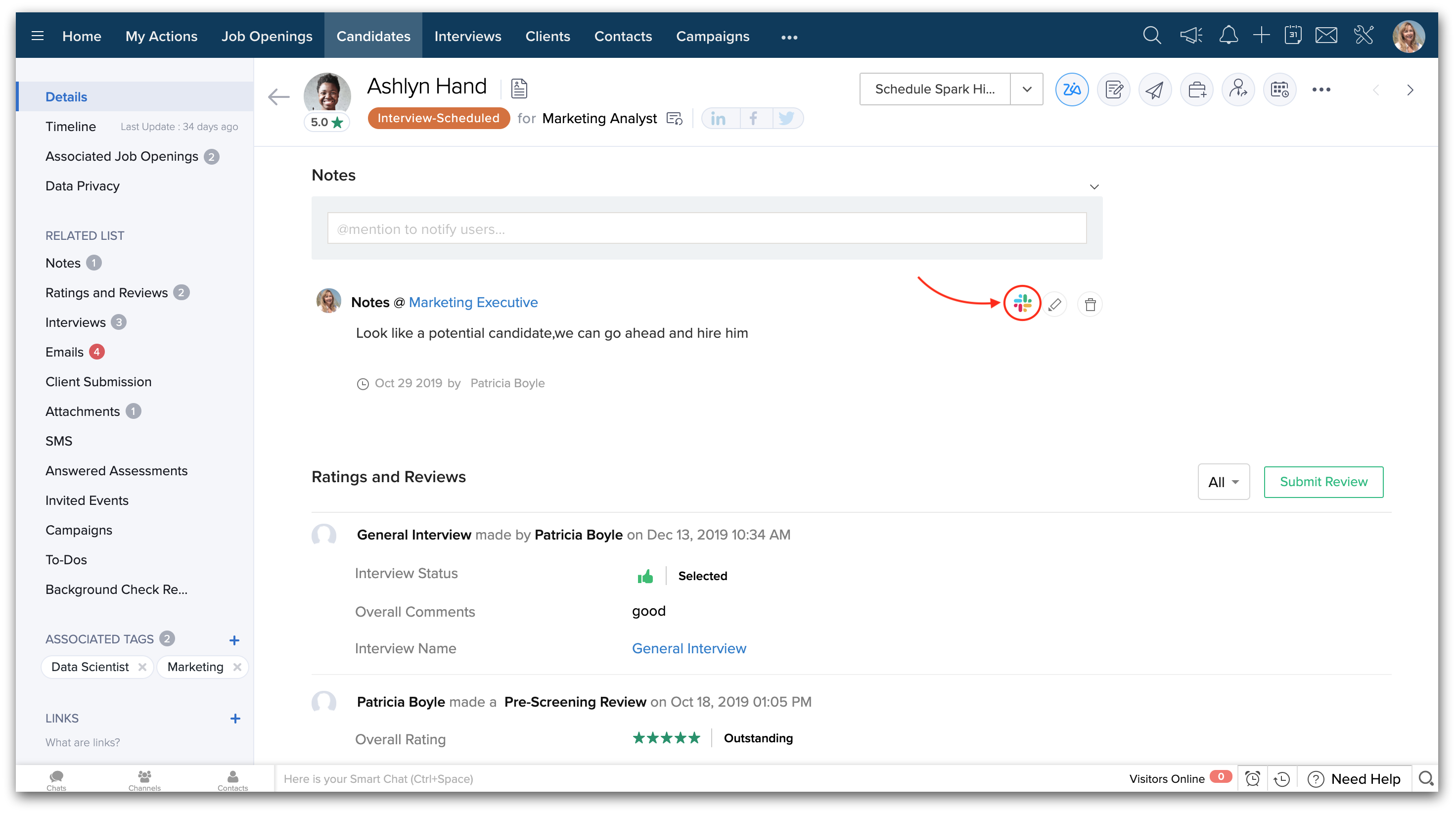Viewport: 1456px width, 813px height.
Task: Remove the Data Scientist tag
Action: click(142, 667)
